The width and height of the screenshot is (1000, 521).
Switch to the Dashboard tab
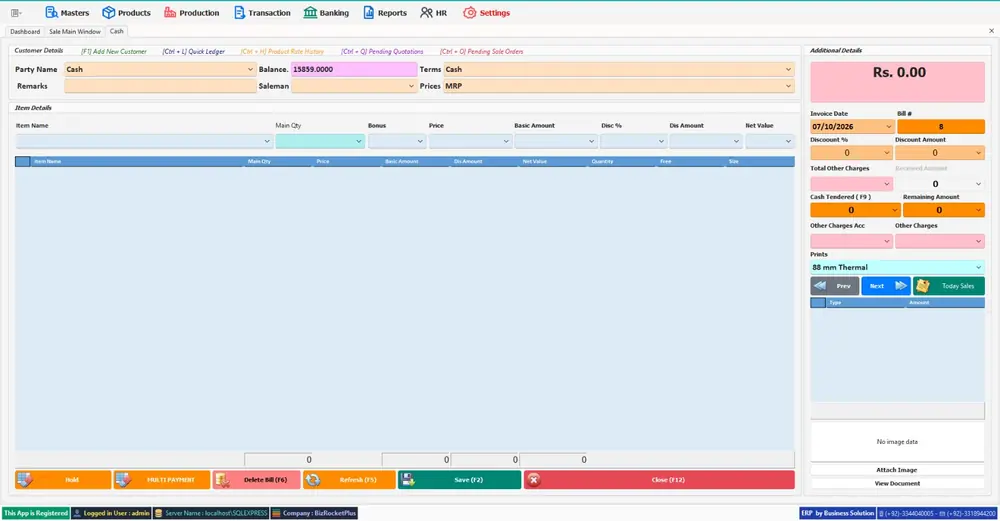pyautogui.click(x=25, y=31)
